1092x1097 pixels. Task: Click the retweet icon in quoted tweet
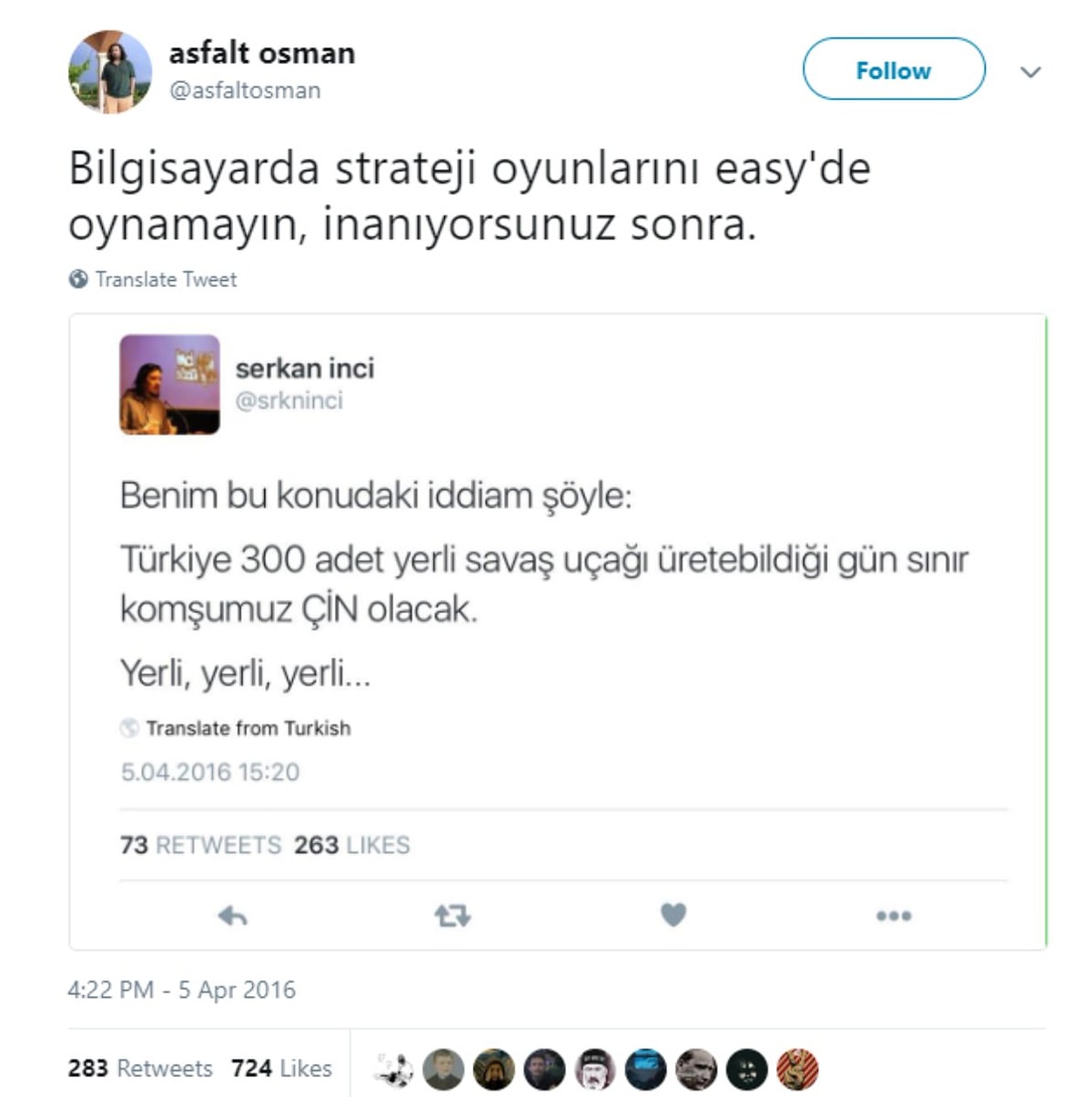point(452,915)
